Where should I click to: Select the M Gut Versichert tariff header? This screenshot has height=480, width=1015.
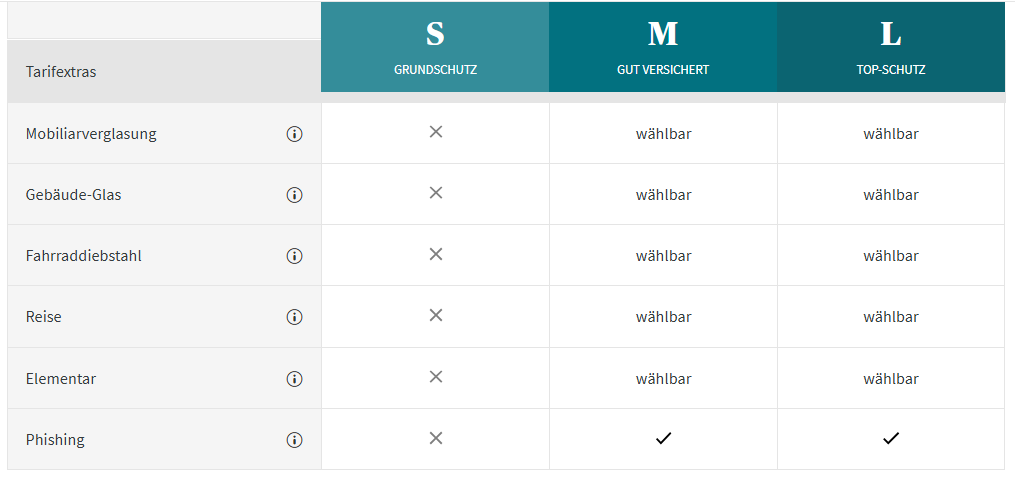click(663, 47)
